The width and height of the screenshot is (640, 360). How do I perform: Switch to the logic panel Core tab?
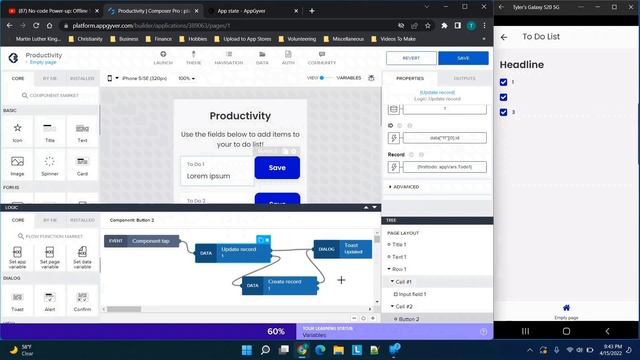click(x=18, y=220)
